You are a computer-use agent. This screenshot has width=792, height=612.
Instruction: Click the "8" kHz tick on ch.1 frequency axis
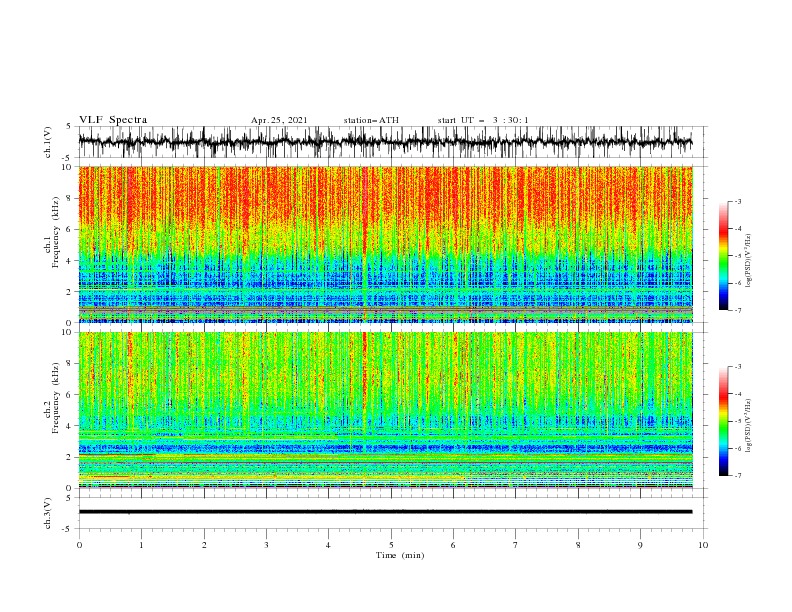[71, 198]
